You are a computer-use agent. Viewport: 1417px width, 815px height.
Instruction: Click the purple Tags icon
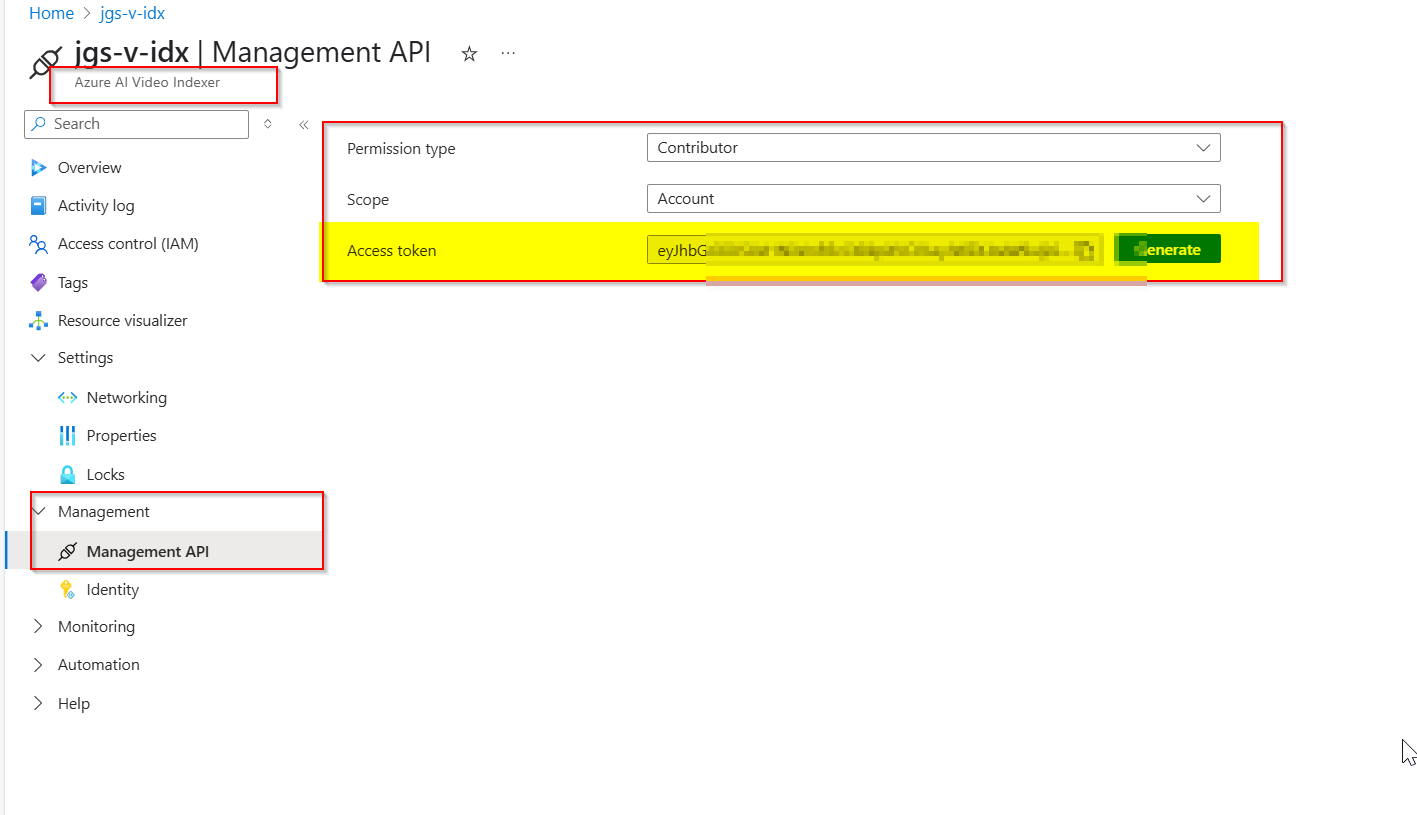(x=39, y=282)
